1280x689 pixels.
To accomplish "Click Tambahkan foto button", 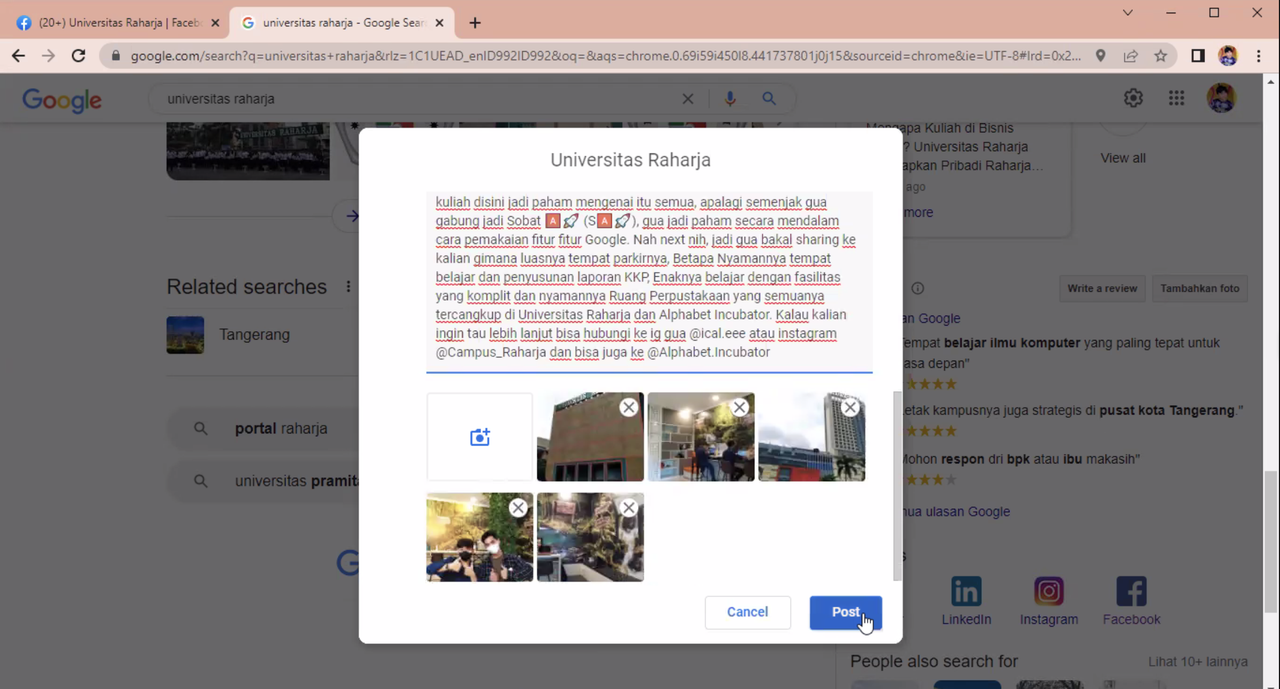I will tap(1200, 288).
